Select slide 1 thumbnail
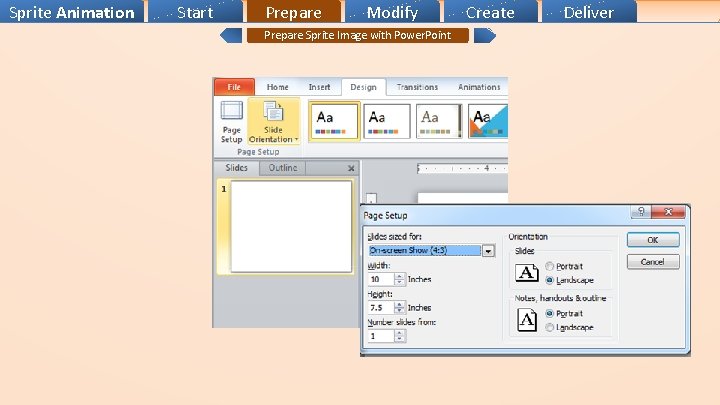This screenshot has height=405, width=720. [291, 226]
